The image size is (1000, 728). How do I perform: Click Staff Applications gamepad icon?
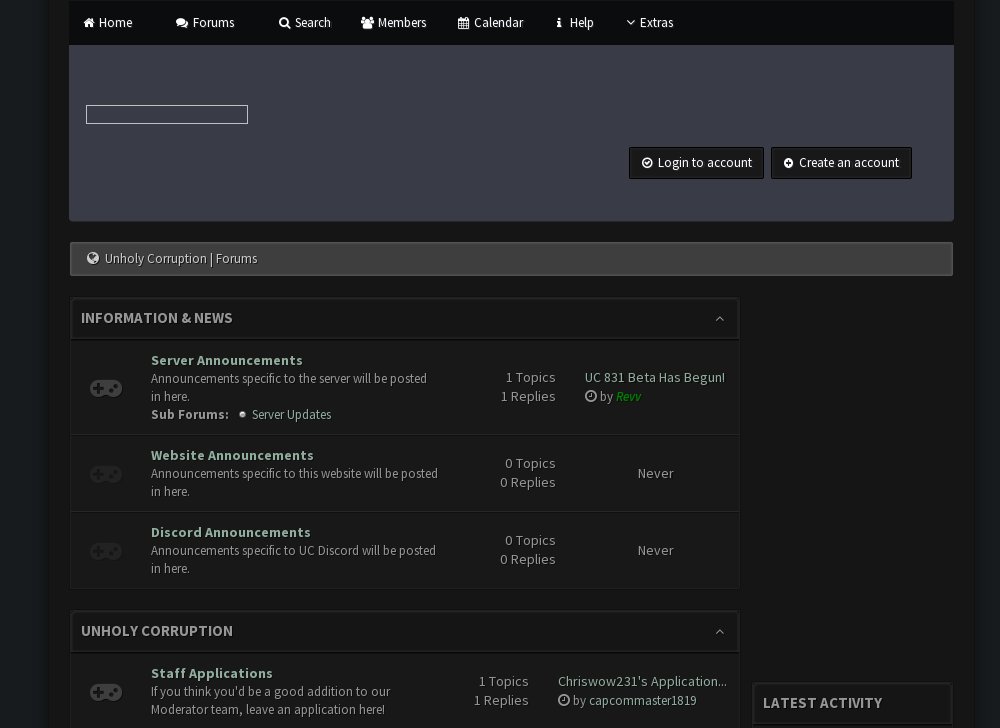[x=106, y=692]
